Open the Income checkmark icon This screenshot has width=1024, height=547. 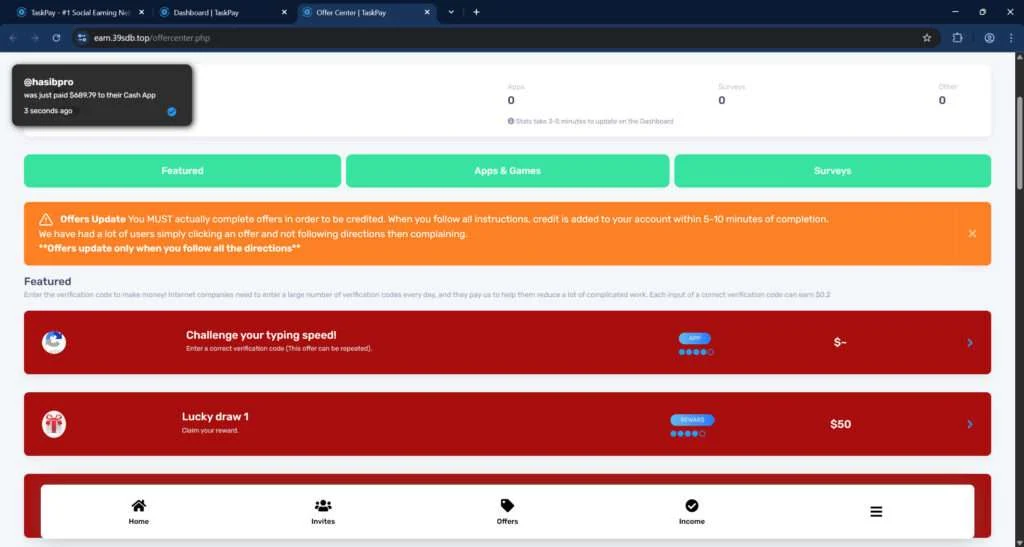tap(692, 505)
